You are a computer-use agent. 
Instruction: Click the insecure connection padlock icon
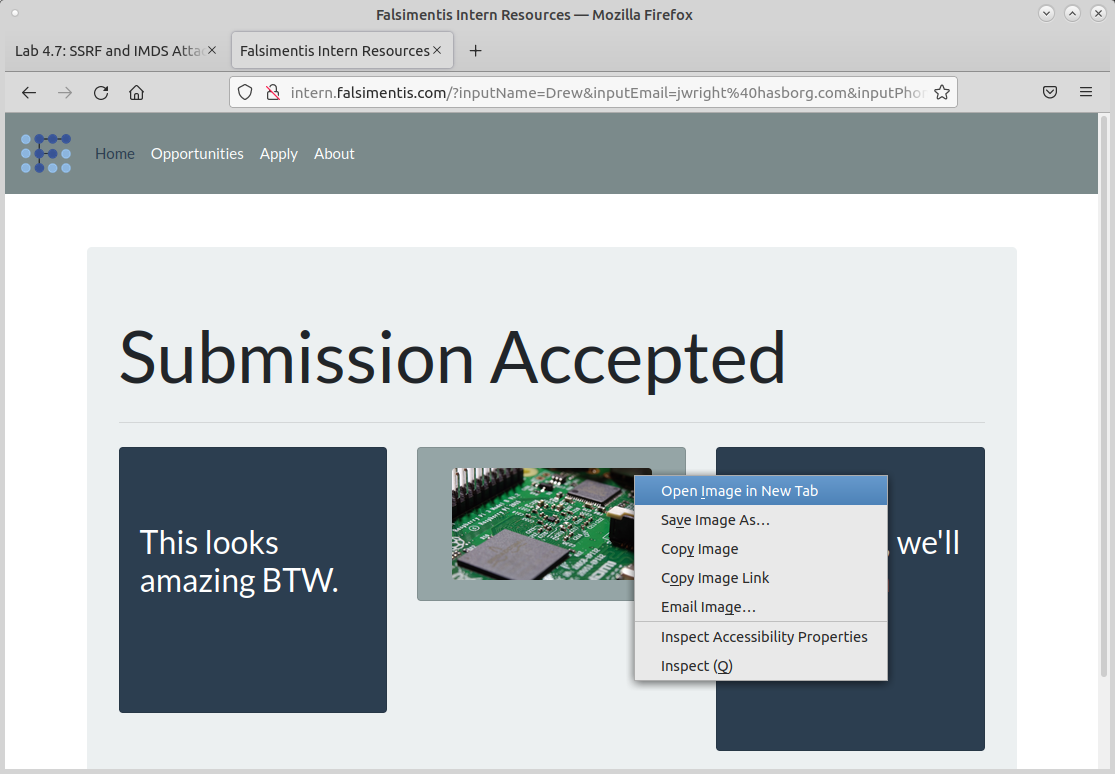coord(272,92)
